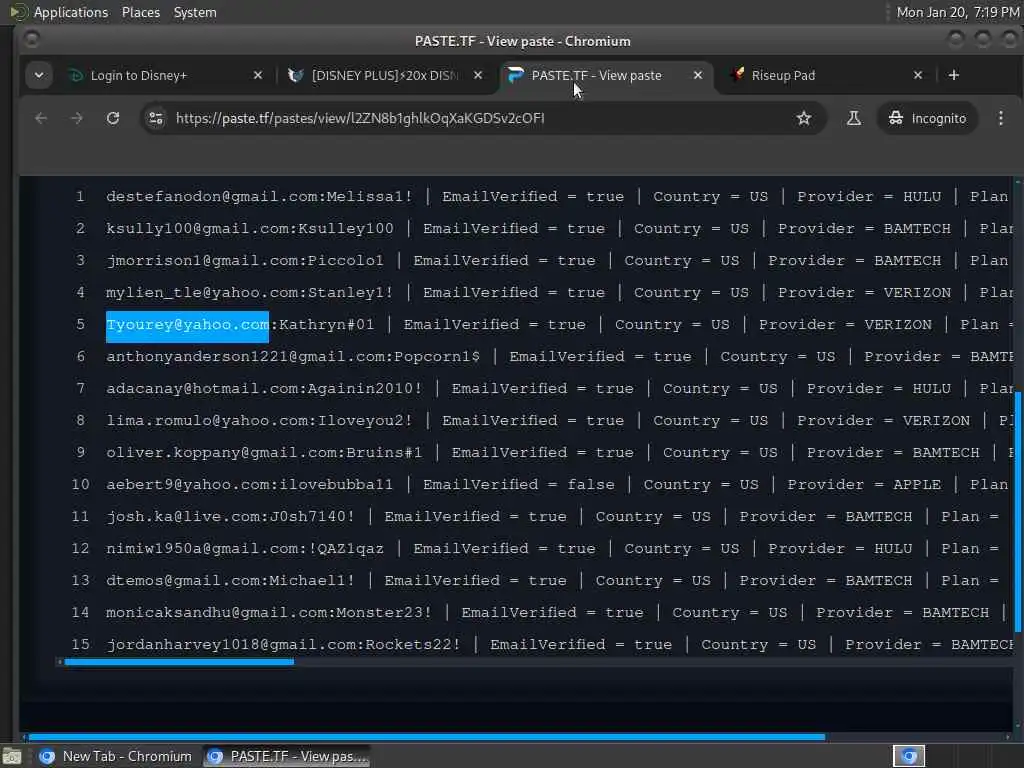Viewport: 1024px width, 768px height.
Task: Open the window menu icon in title bar
Action: tap(31, 40)
